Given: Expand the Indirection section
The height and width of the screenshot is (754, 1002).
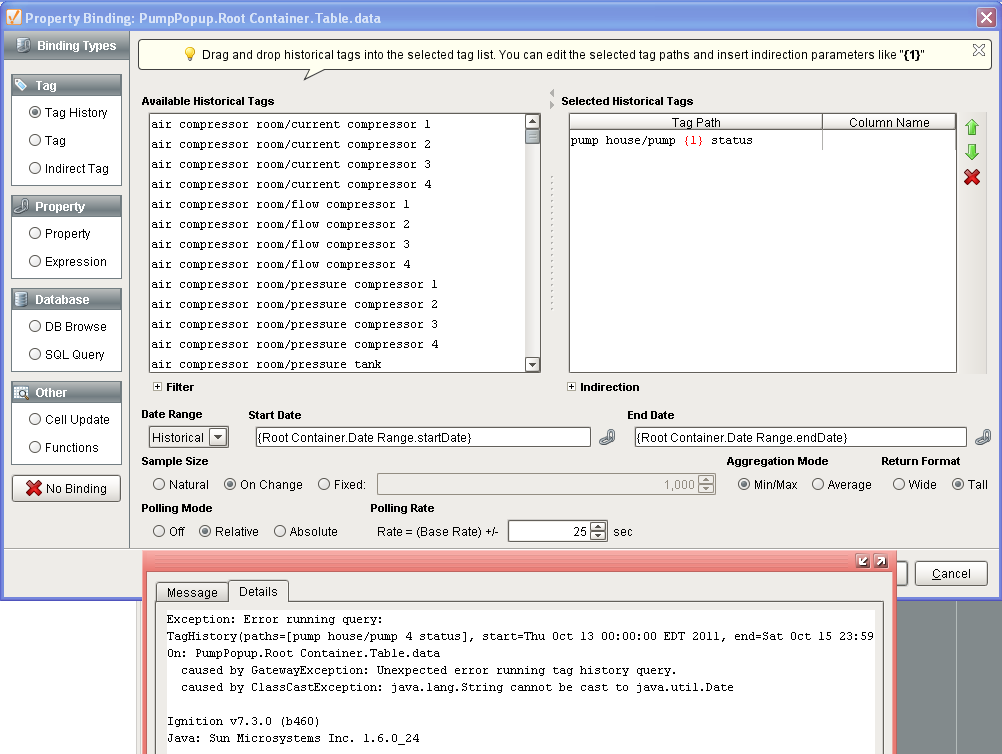Looking at the screenshot, I should point(571,387).
